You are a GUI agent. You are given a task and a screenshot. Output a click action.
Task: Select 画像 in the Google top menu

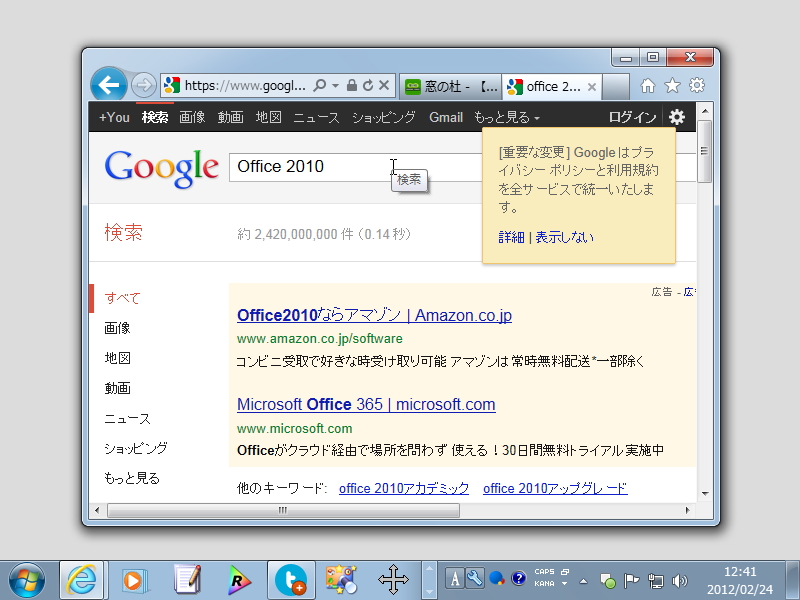(x=192, y=116)
